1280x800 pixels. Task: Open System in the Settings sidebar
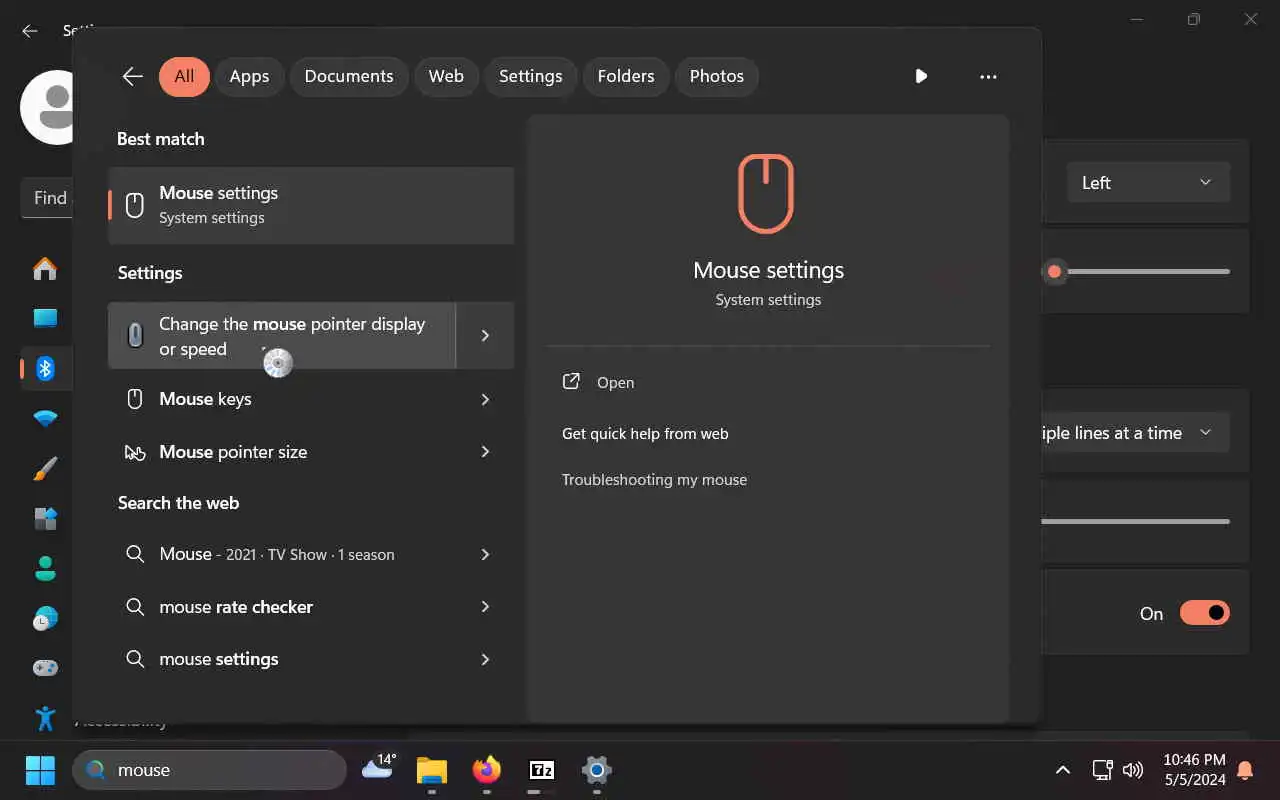45,318
